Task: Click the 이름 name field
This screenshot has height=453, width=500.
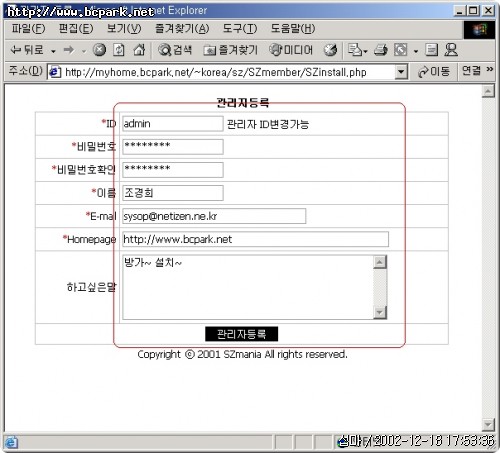Action: click(x=173, y=193)
